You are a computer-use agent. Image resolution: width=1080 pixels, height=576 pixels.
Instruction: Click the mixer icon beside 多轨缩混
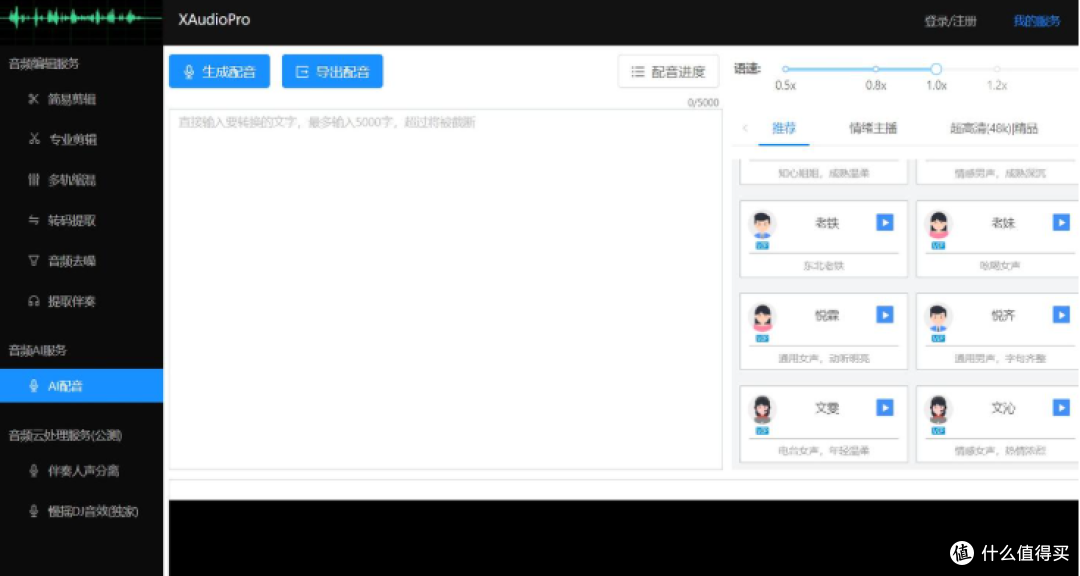(x=33, y=180)
